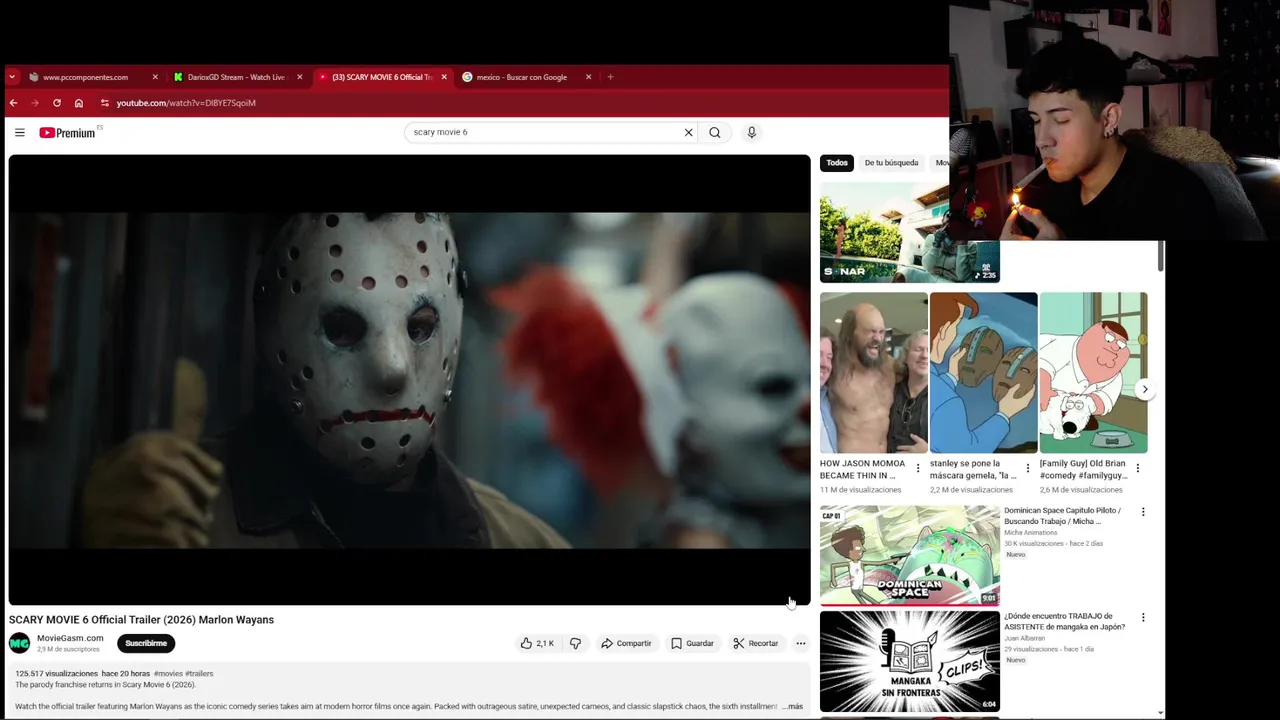Expand the description with ...más
The width and height of the screenshot is (1280, 720).
pyautogui.click(x=792, y=706)
